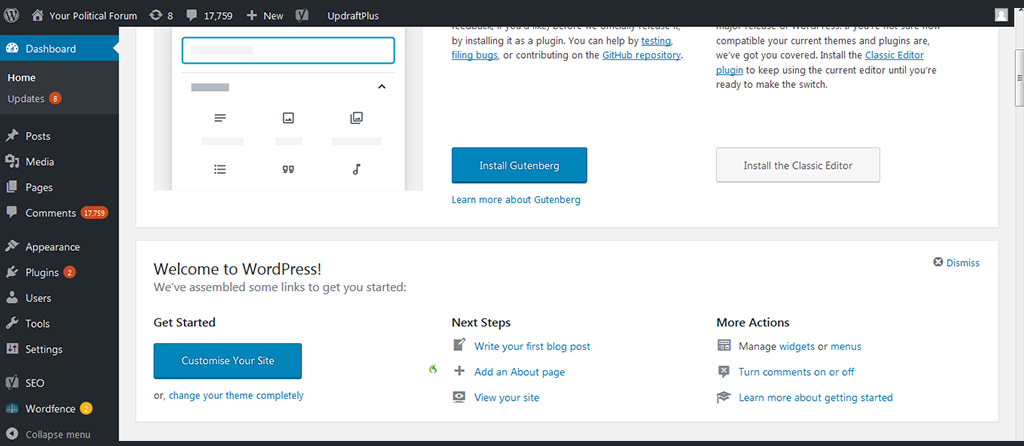Select the gallery block icon in the Gutenberg preview
The width and height of the screenshot is (1024, 446).
pyautogui.click(x=356, y=118)
